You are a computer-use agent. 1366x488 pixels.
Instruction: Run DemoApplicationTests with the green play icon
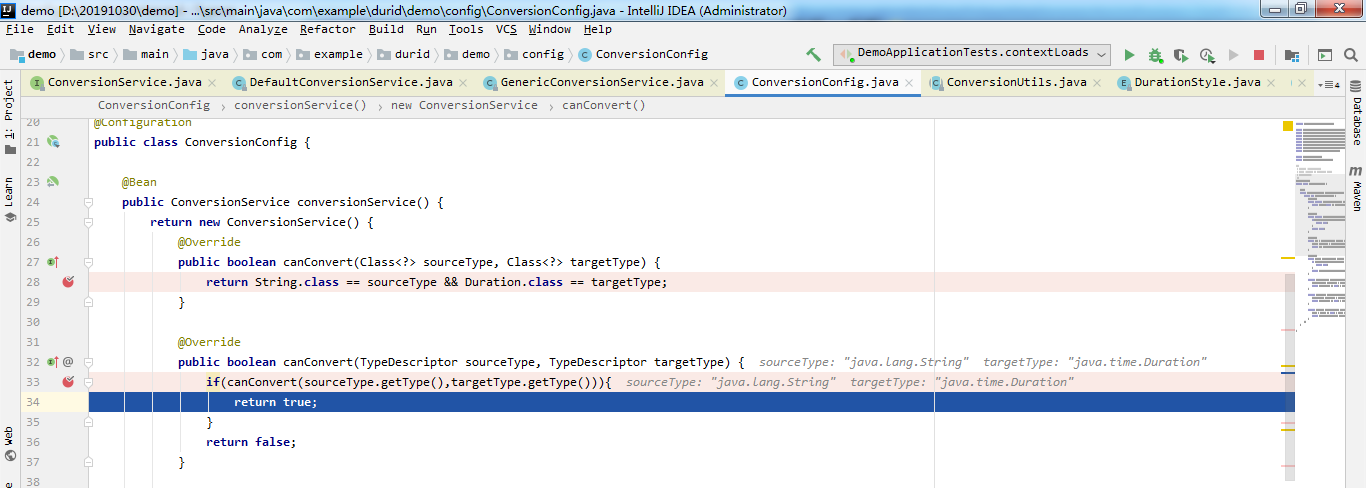1129,55
